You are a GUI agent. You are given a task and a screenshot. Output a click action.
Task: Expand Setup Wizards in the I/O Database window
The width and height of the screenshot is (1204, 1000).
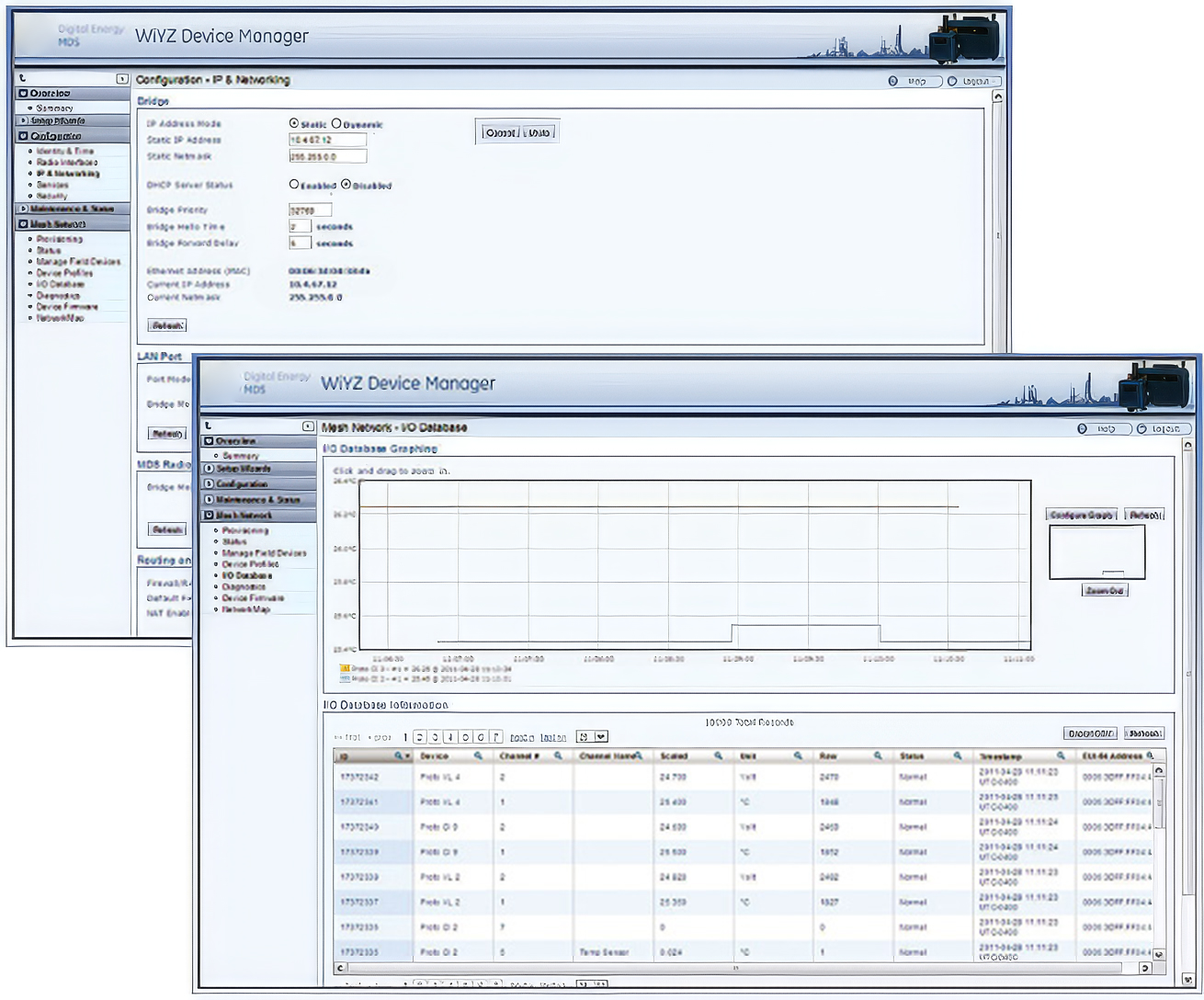point(210,469)
